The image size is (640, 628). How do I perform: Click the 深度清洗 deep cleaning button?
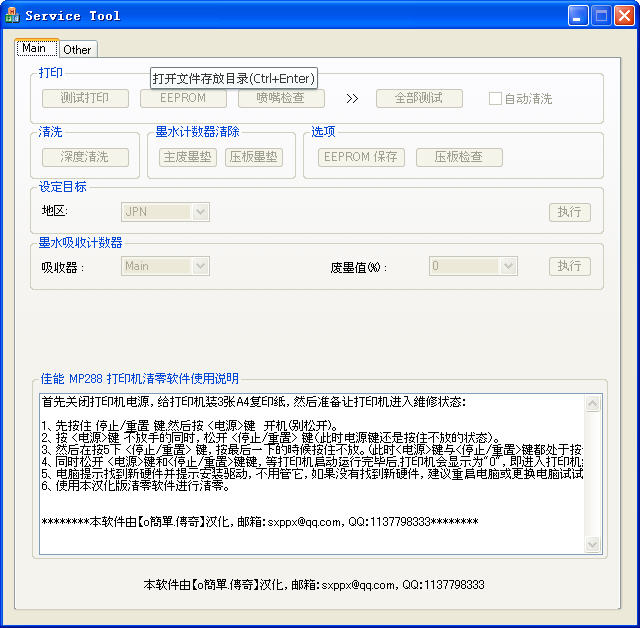85,157
